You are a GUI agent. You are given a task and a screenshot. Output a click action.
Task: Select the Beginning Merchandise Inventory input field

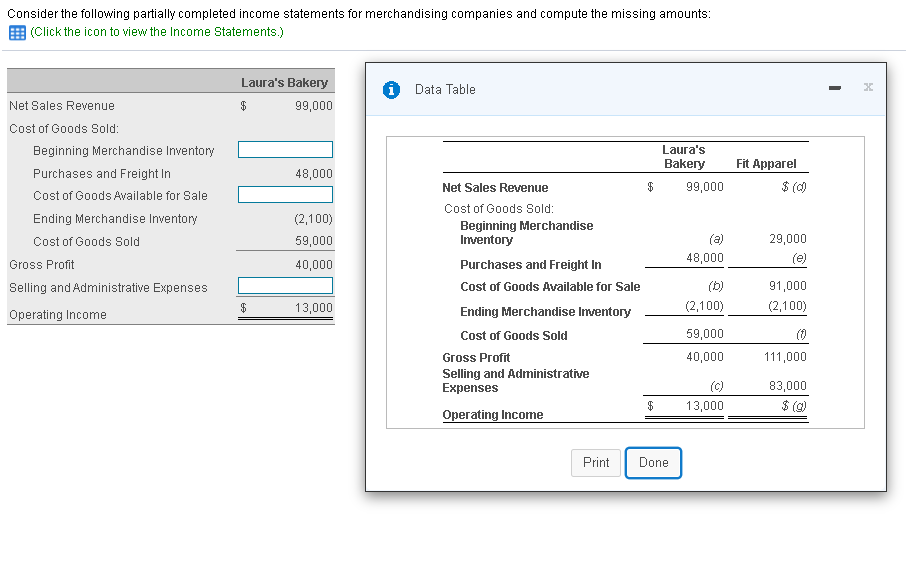(285, 150)
